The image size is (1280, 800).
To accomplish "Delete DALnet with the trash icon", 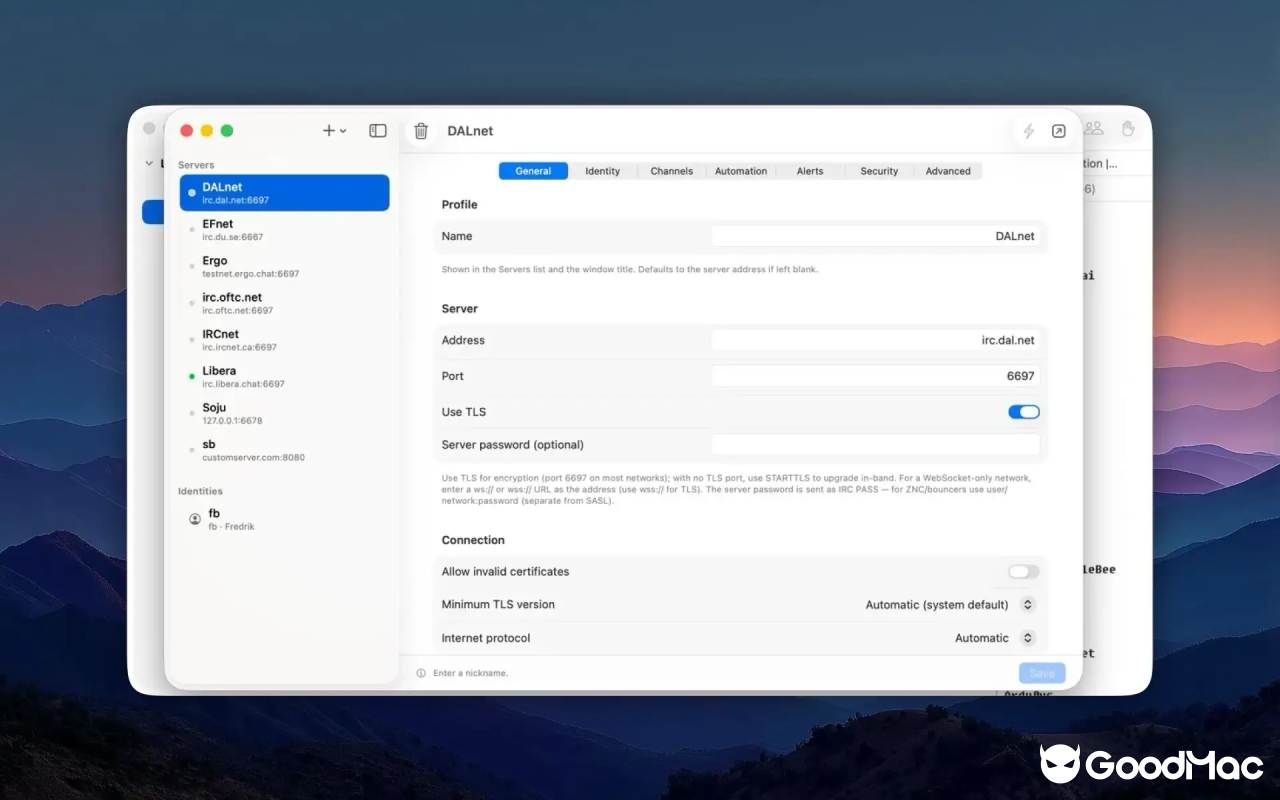I will point(421,131).
